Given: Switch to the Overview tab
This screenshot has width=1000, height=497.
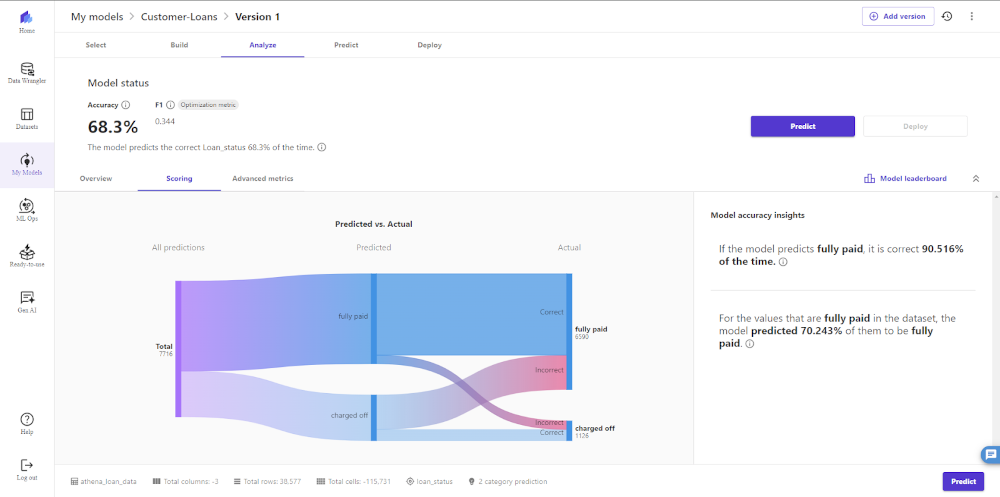Looking at the screenshot, I should 96,179.
